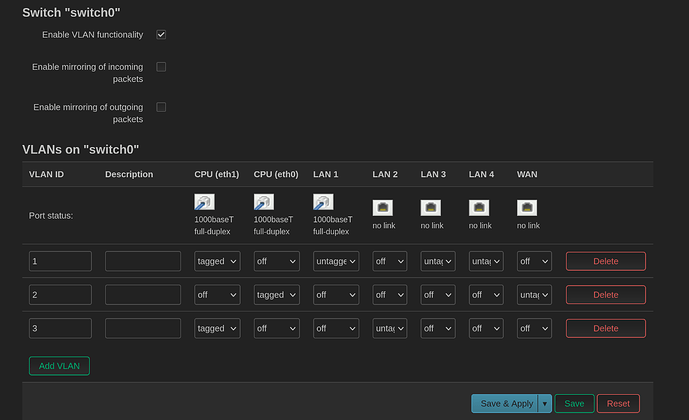Click the LAN 4 column header
This screenshot has height=420, width=689.
click(481, 174)
